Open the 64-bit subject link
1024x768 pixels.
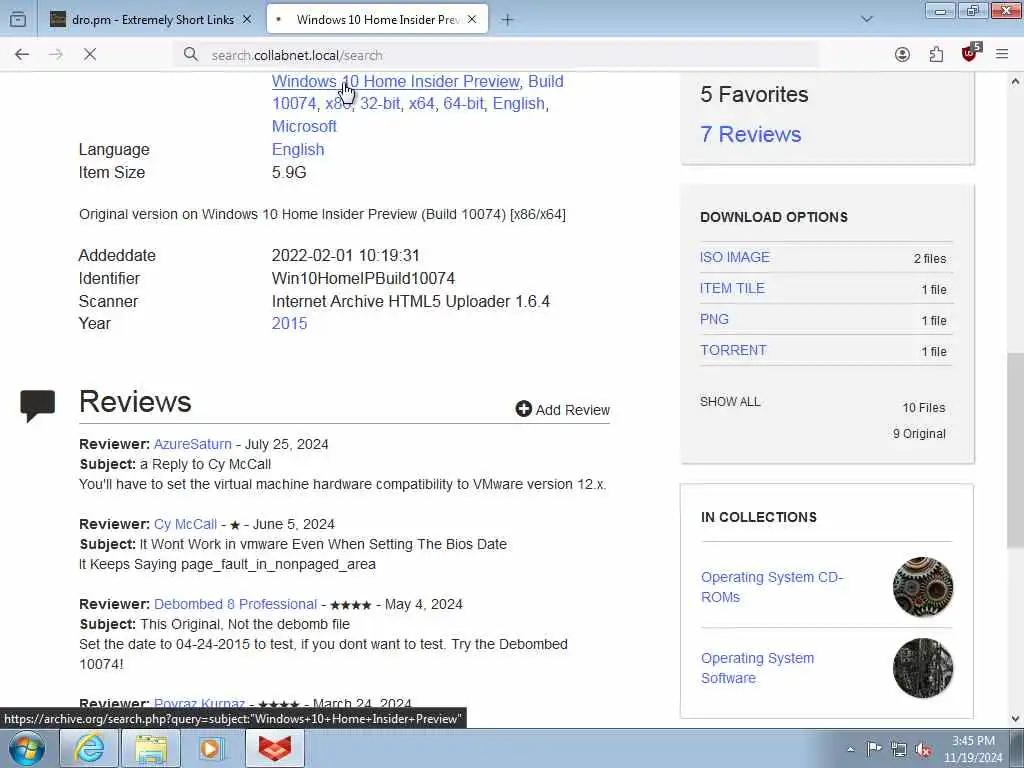pos(464,104)
